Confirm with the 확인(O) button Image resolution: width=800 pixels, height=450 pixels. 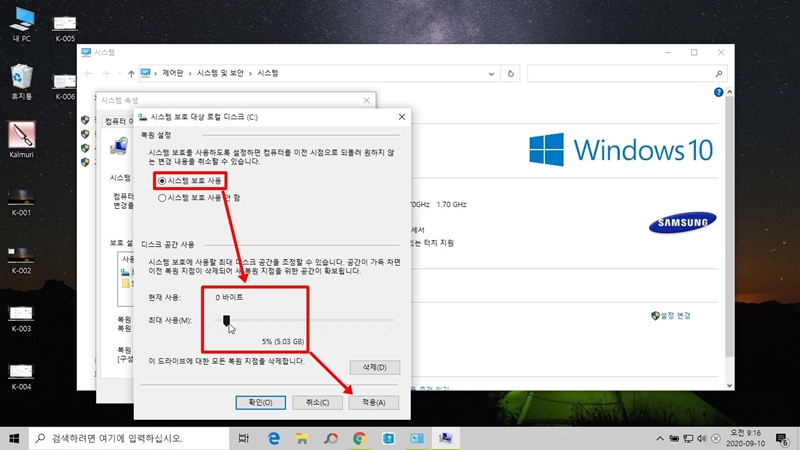point(261,403)
